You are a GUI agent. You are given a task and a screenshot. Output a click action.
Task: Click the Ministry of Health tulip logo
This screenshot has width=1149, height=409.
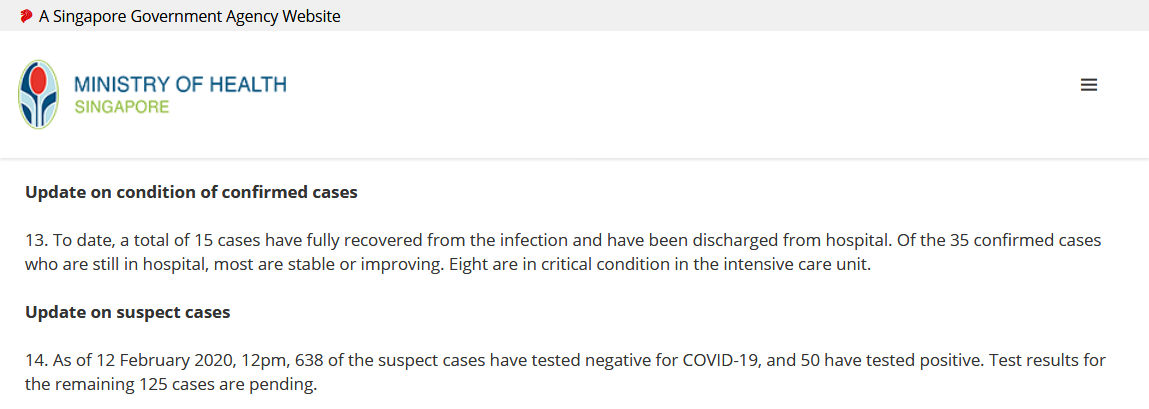click(38, 95)
